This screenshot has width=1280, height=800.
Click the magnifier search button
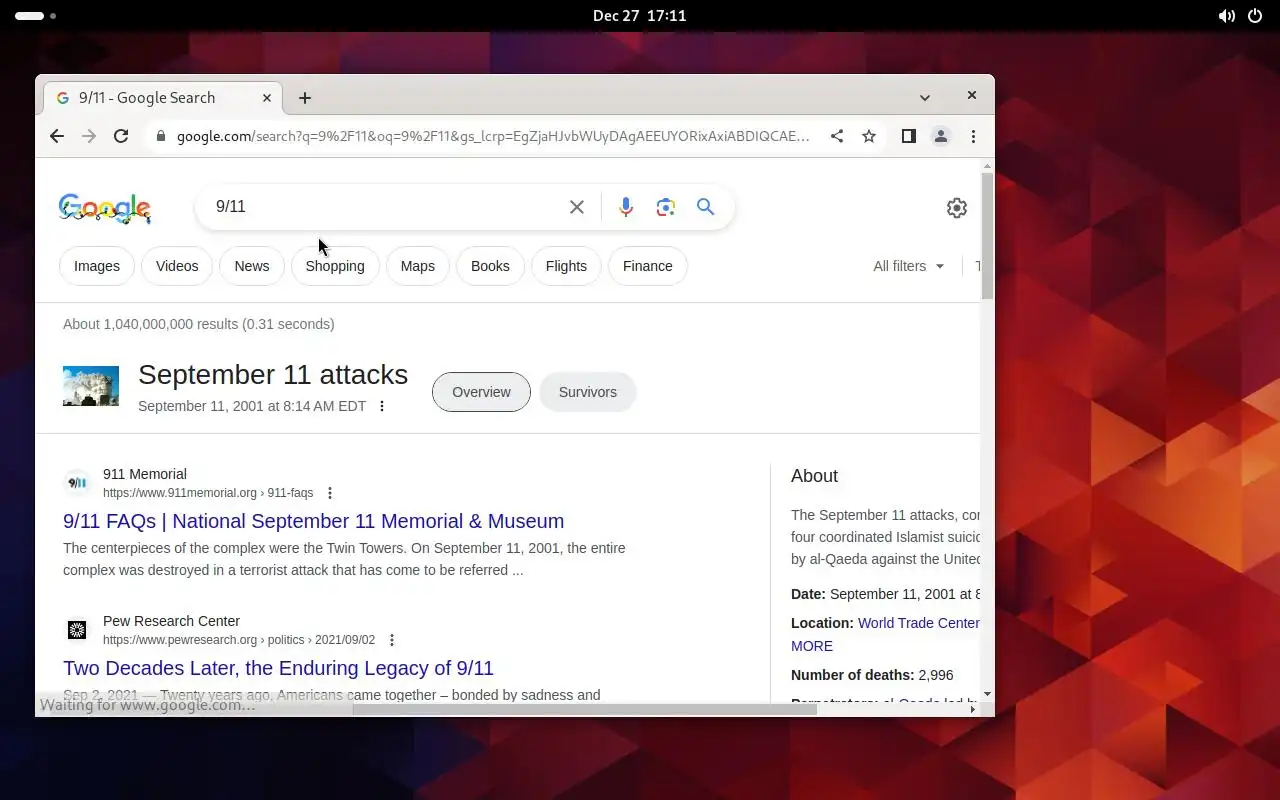click(706, 207)
